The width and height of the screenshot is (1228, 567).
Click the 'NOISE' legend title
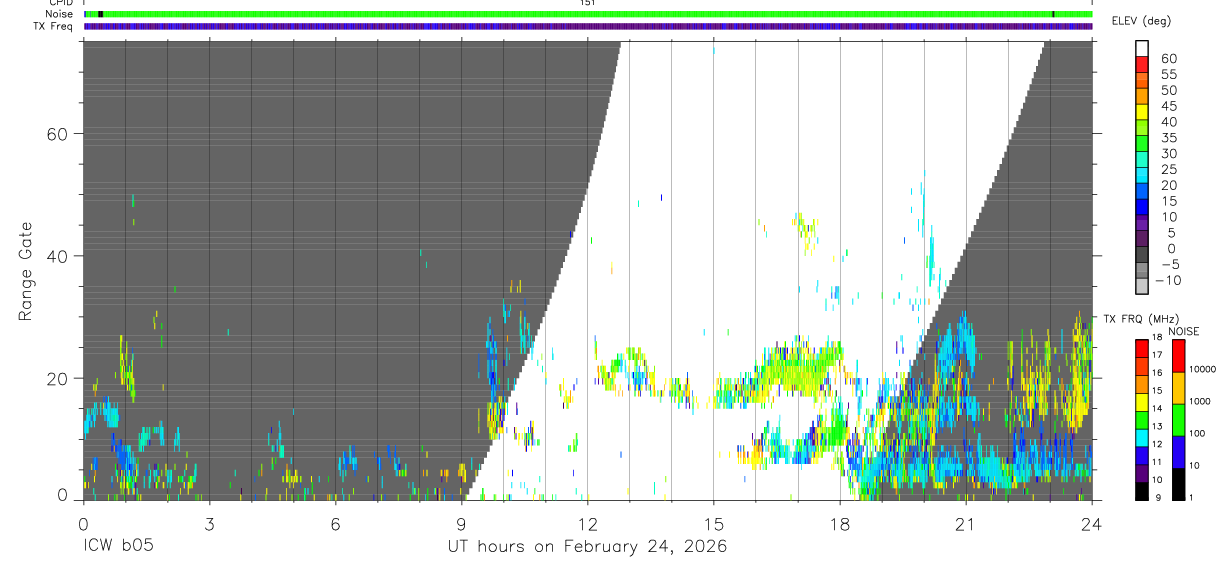(1183, 331)
